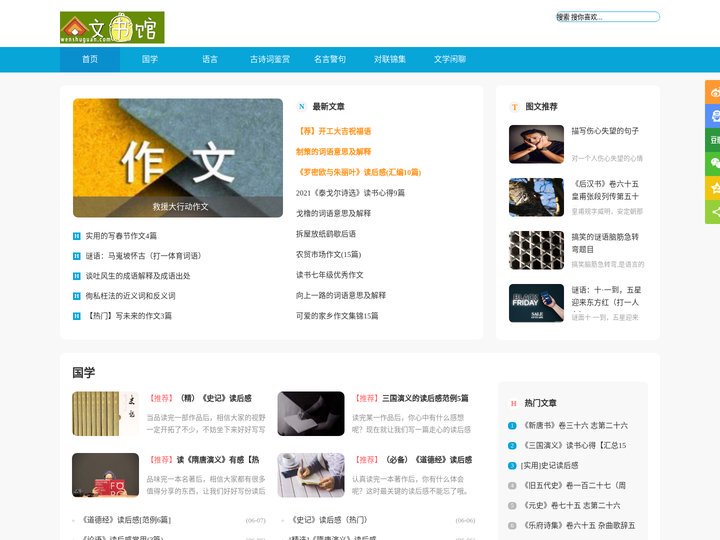This screenshot has width=720, height=540.
Task: Click the Weibo share icon on side bar
Action: pos(713,92)
